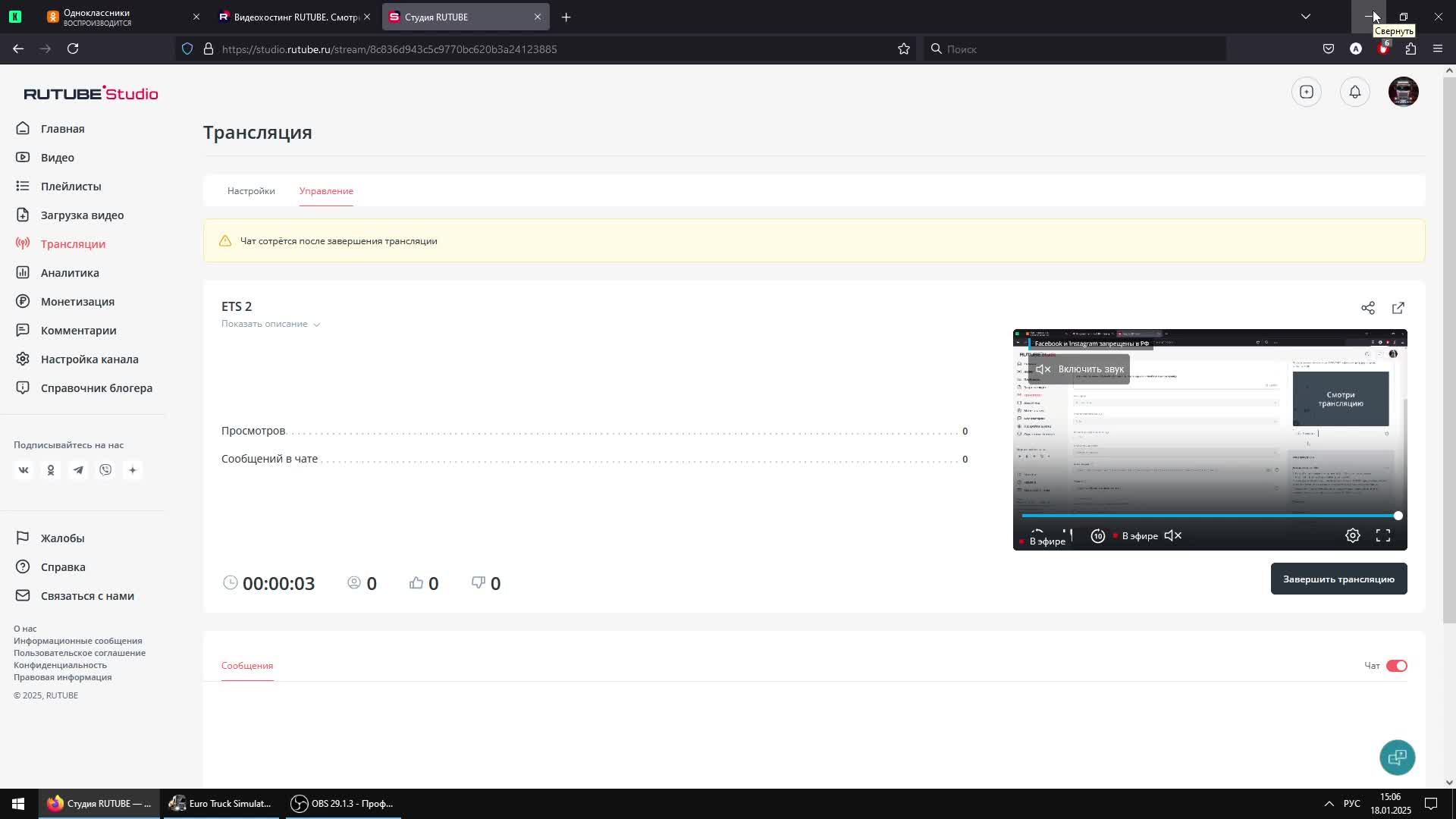The image size is (1456, 819).
Task: Open the Firefox extensions puzzle icon
Action: click(1410, 49)
